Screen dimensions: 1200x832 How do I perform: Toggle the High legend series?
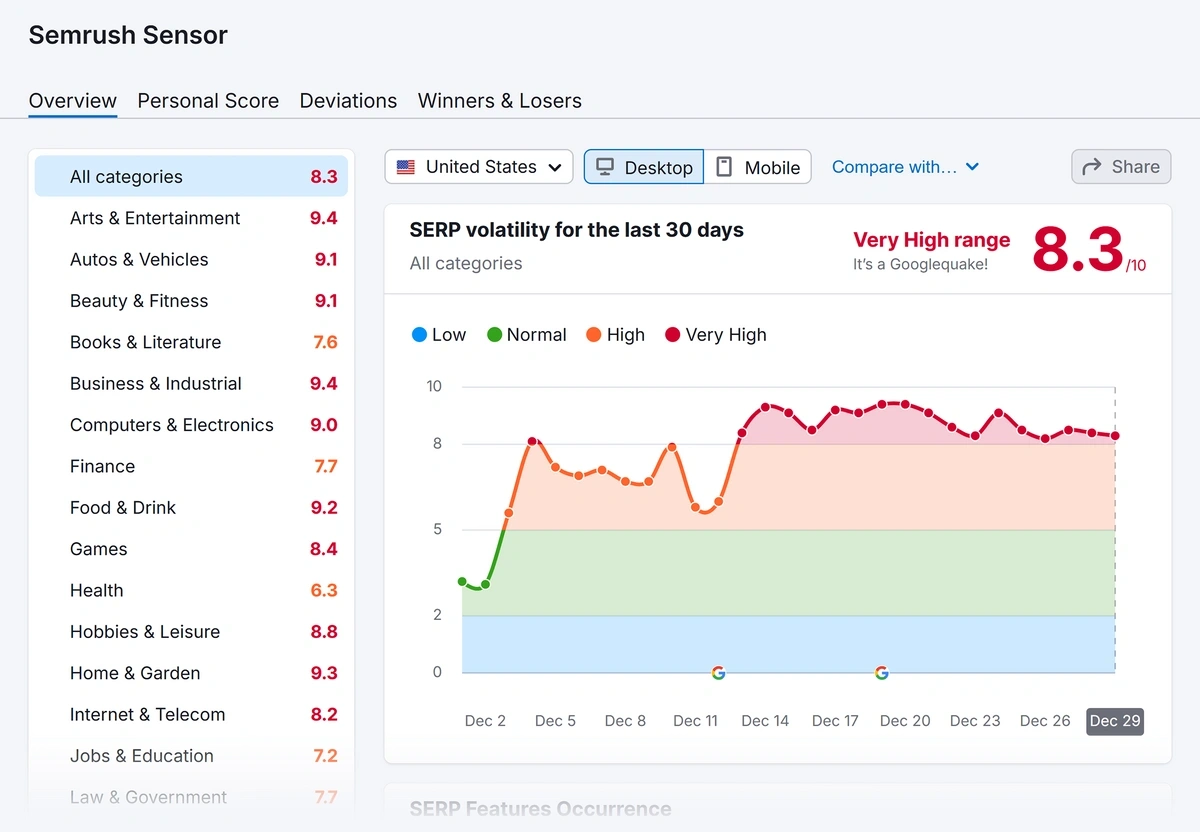[x=616, y=335]
